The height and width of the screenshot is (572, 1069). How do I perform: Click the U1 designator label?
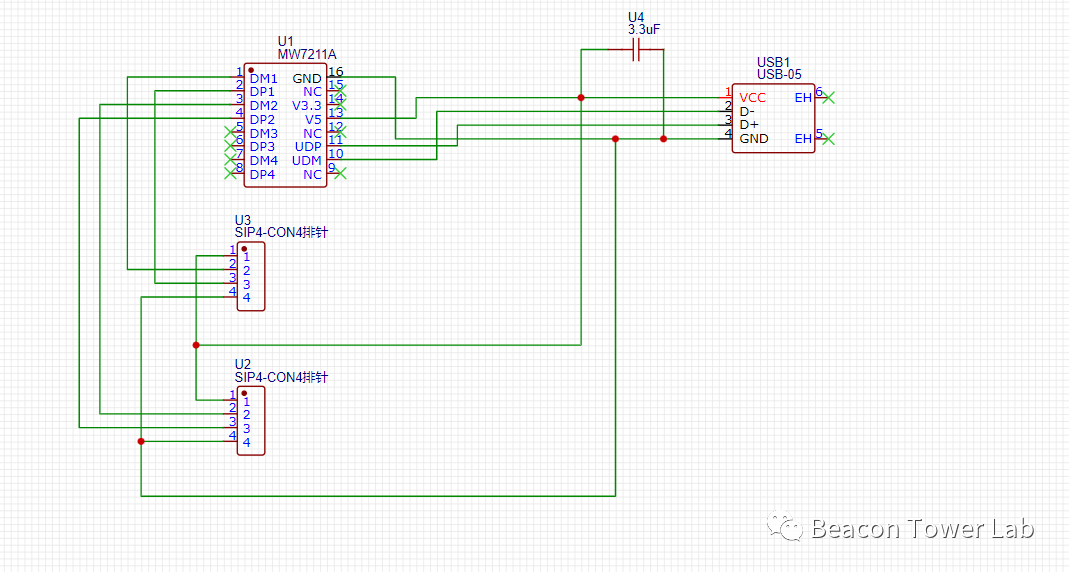click(x=285, y=42)
